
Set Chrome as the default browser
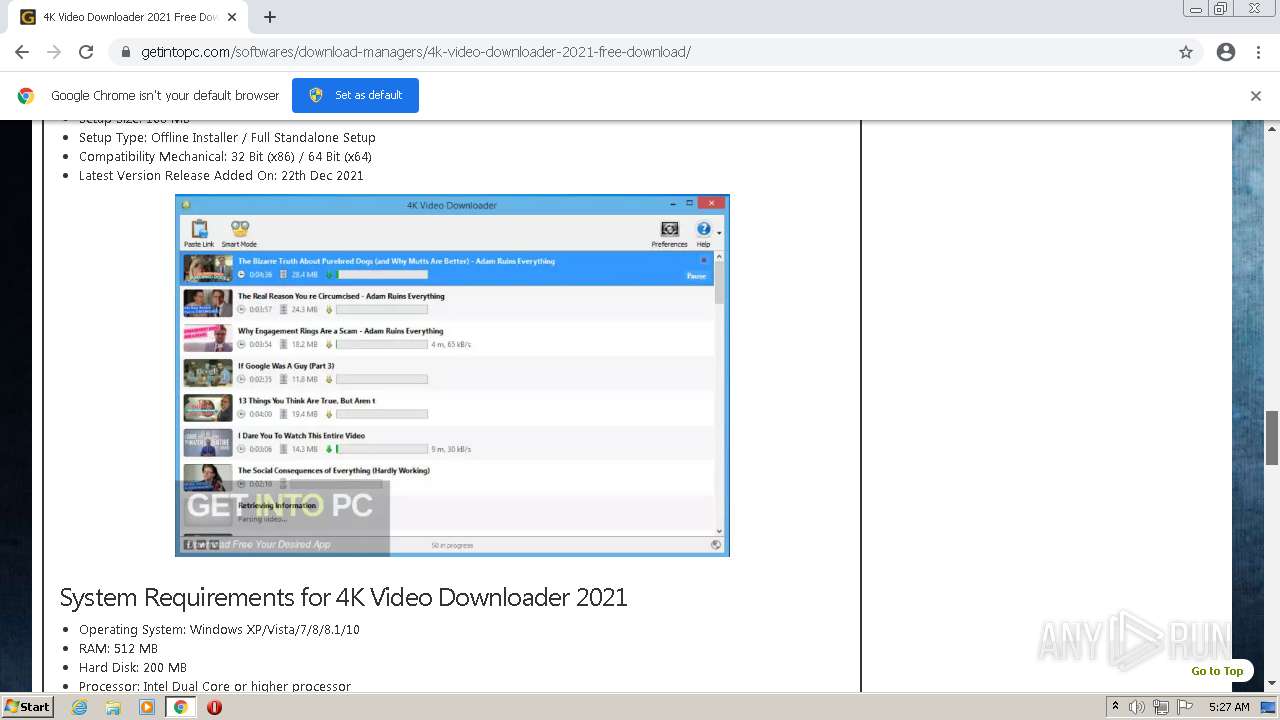click(355, 95)
